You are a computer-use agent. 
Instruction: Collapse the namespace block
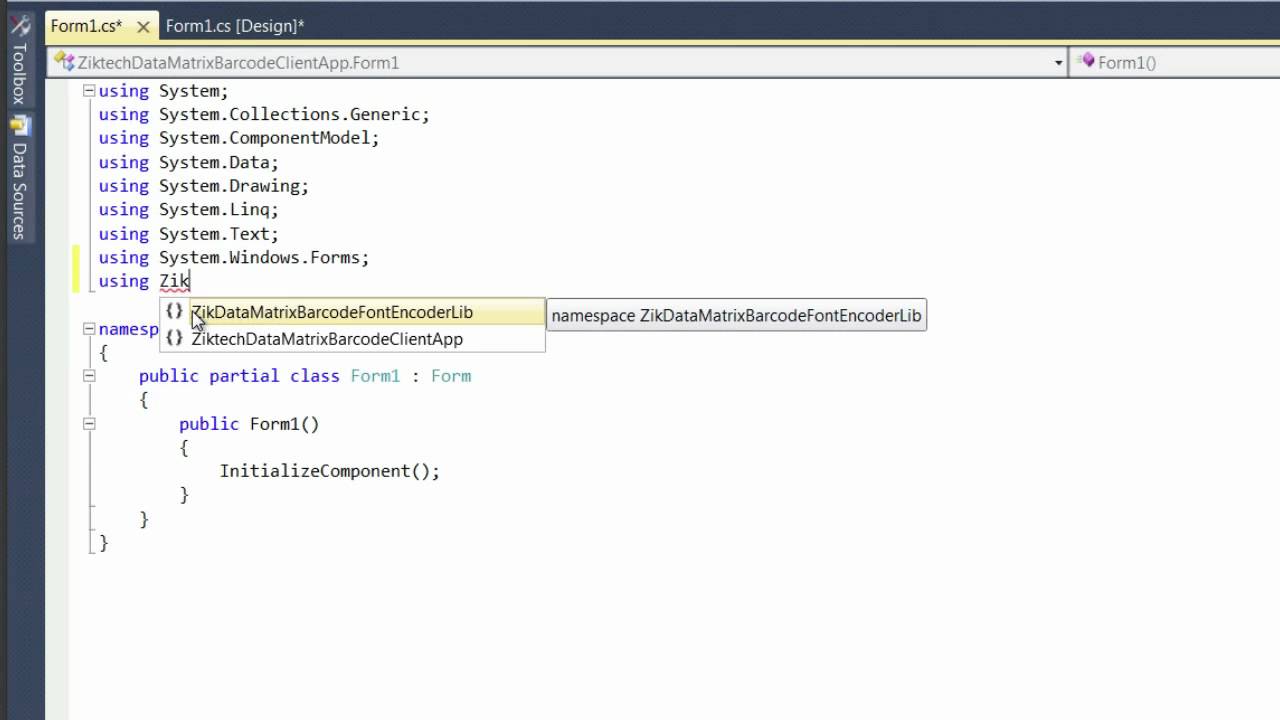[89, 328]
